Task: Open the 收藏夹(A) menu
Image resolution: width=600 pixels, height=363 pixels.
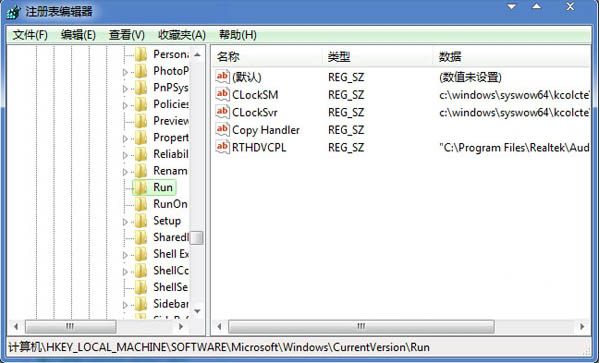Action: point(182,35)
